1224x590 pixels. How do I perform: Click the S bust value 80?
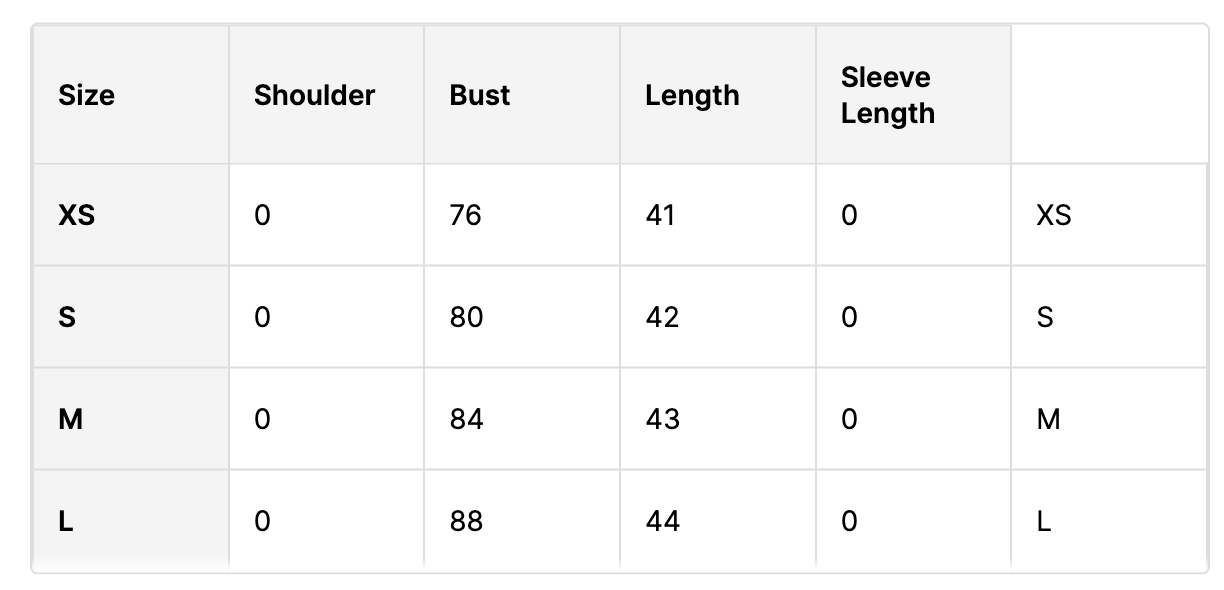click(466, 317)
